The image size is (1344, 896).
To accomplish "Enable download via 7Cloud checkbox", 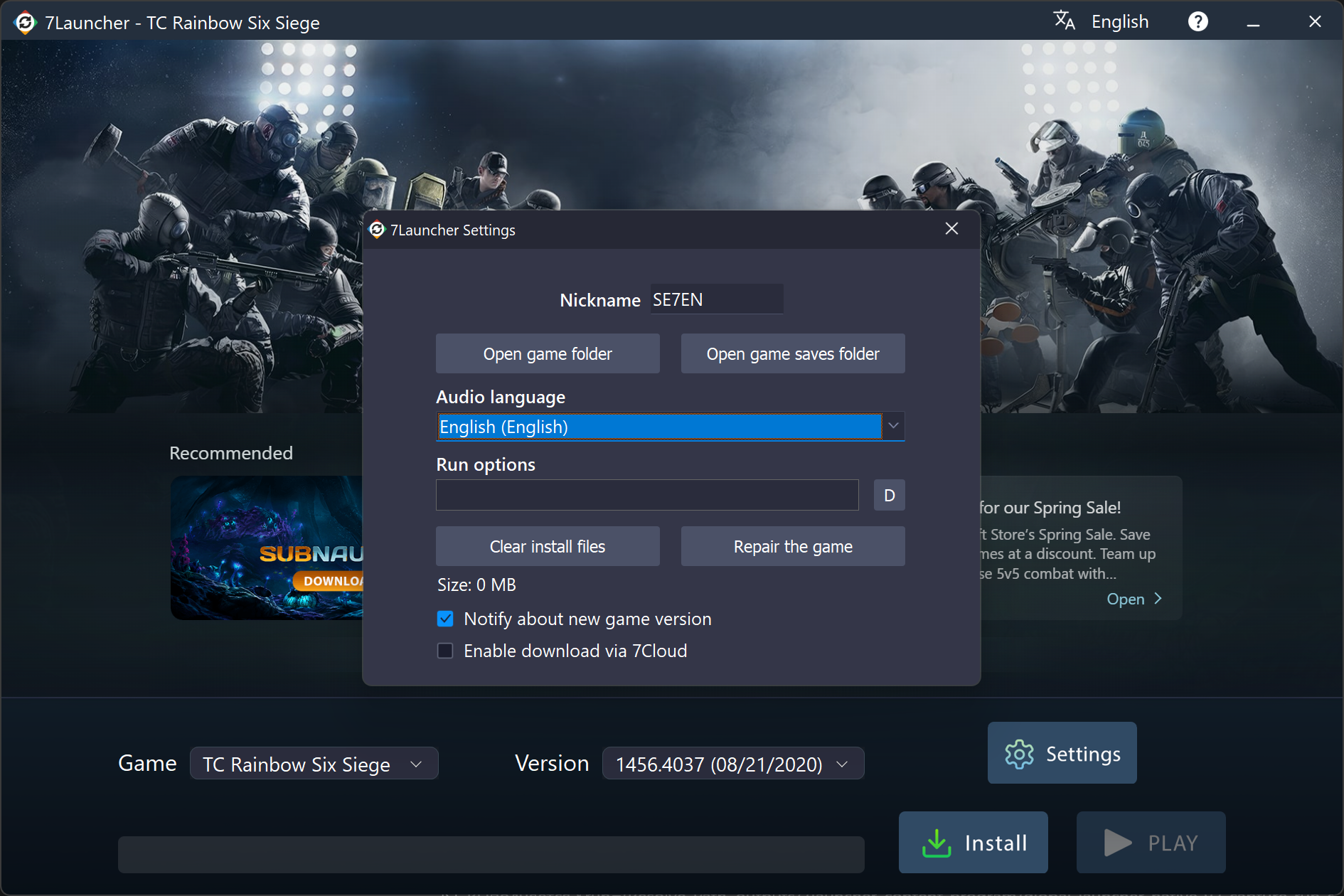I will (445, 651).
